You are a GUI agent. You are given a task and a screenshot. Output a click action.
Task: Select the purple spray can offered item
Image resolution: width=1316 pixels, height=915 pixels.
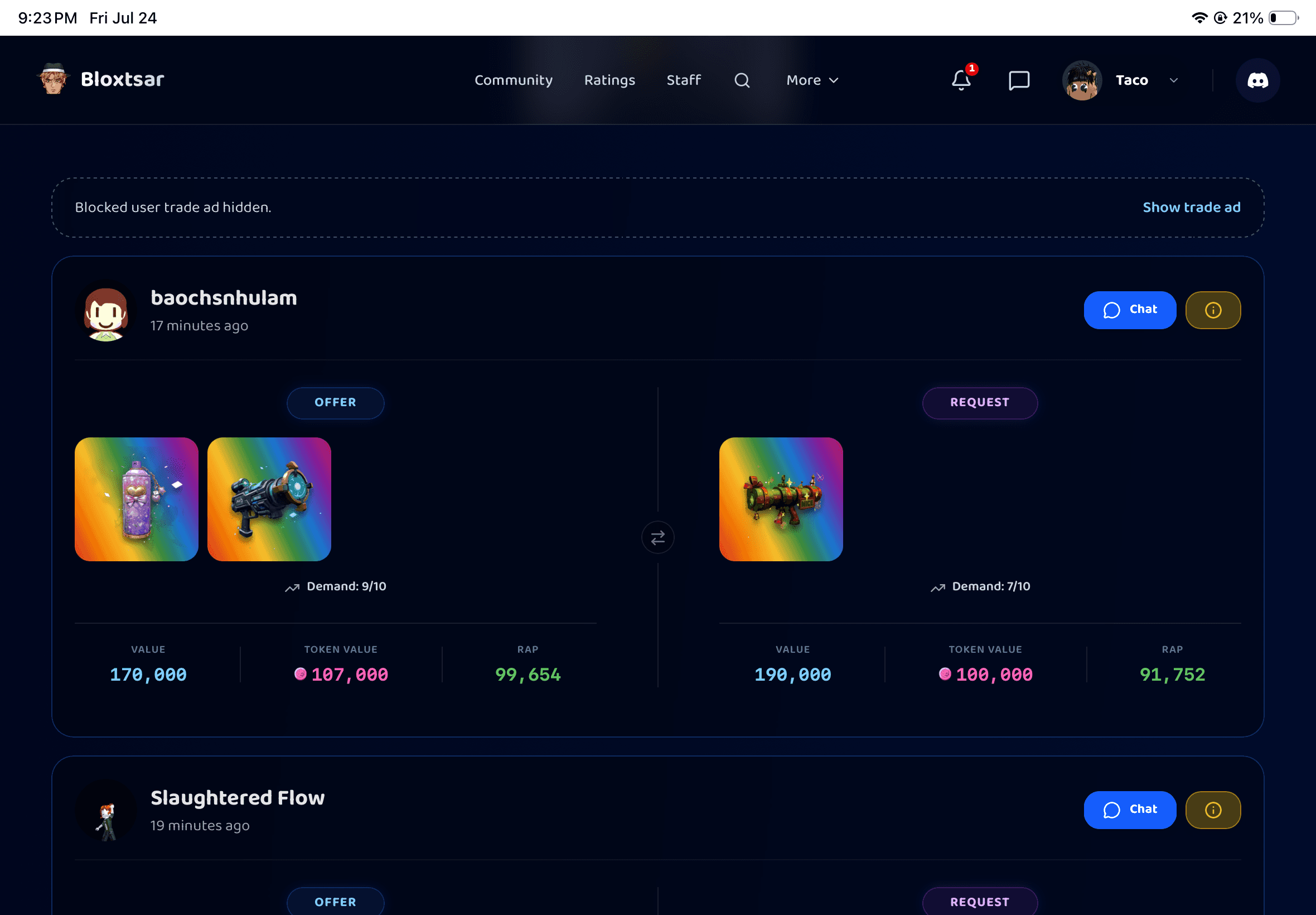coord(137,499)
